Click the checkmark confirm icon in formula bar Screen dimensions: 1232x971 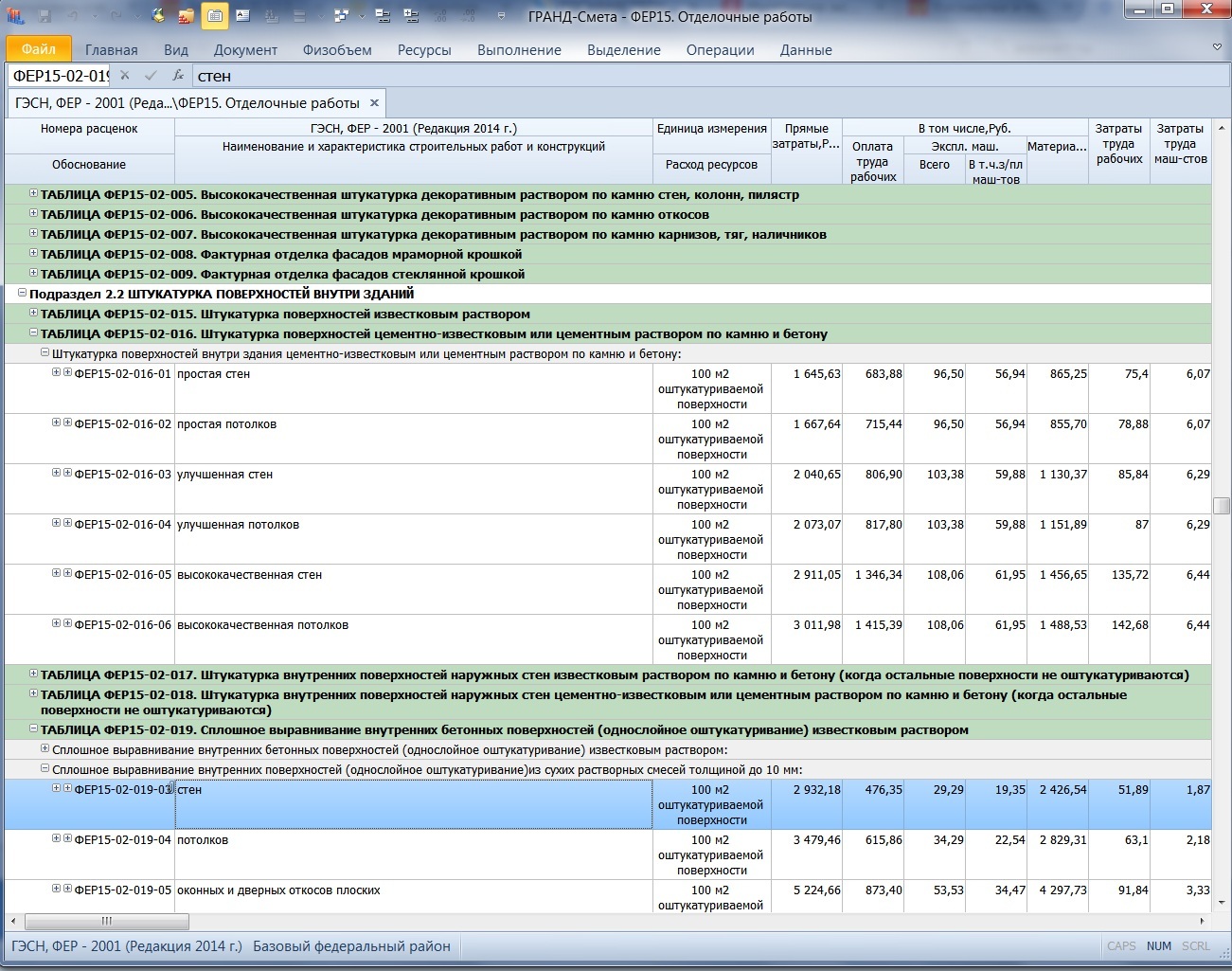151,76
